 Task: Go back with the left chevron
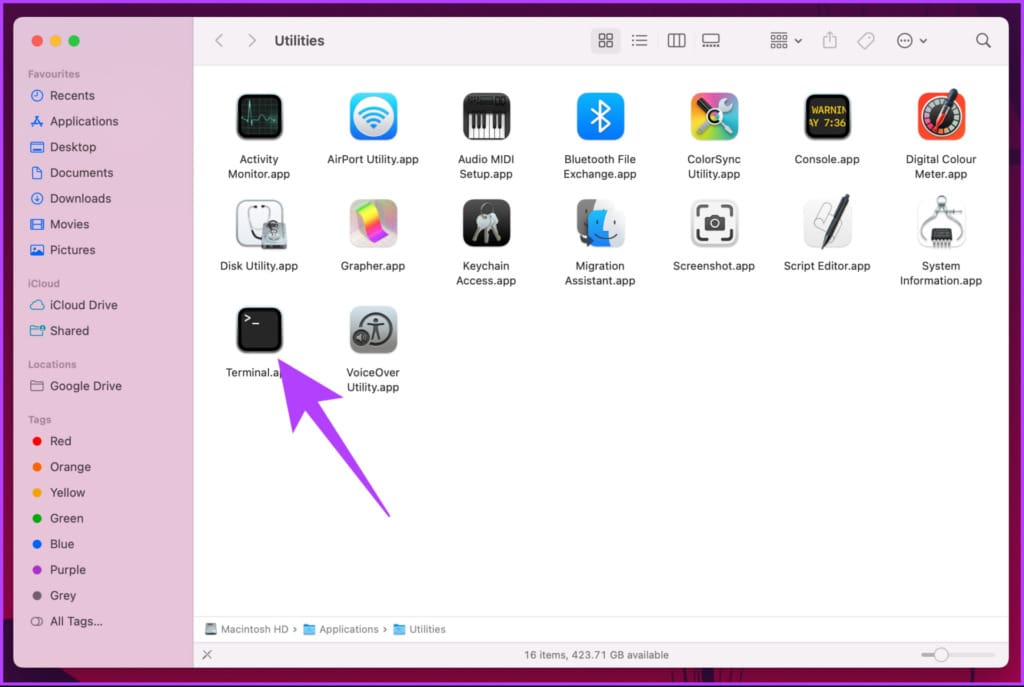tap(219, 40)
